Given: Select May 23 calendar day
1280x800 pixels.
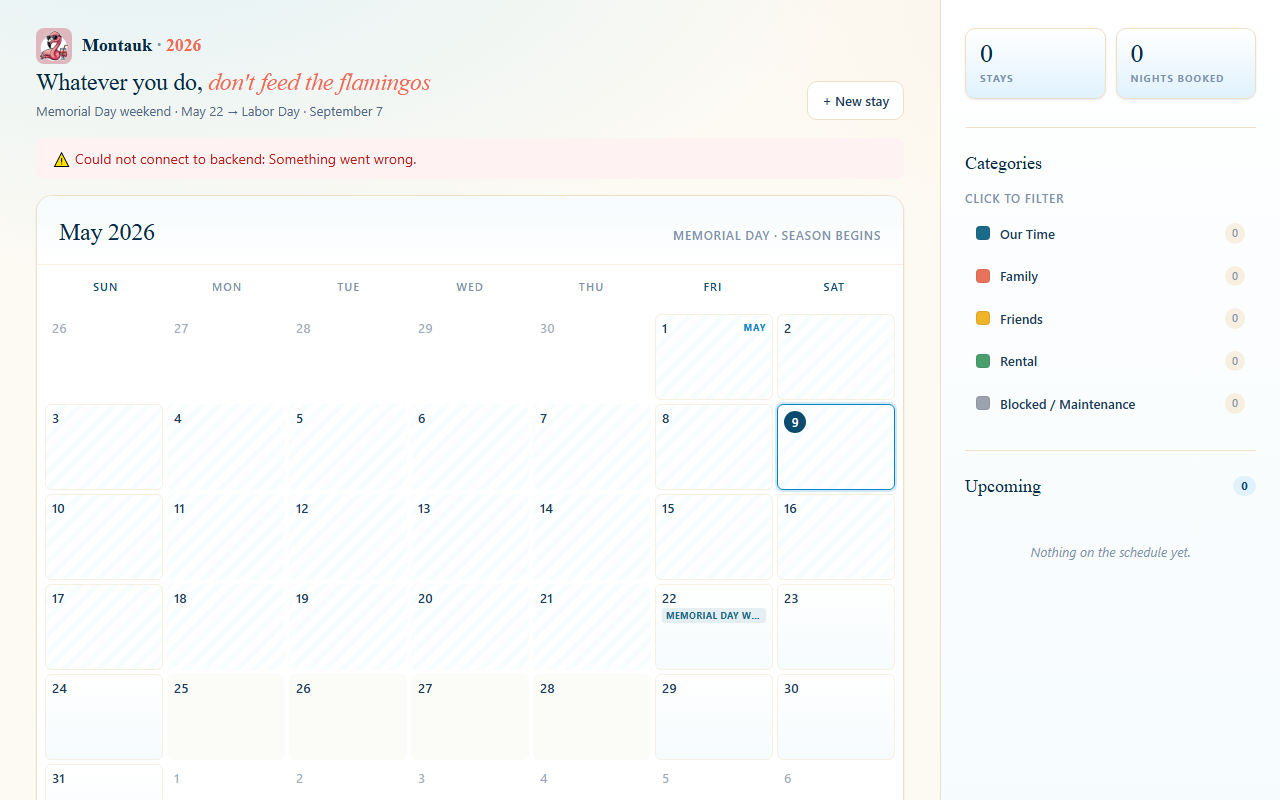Looking at the screenshot, I should [836, 627].
